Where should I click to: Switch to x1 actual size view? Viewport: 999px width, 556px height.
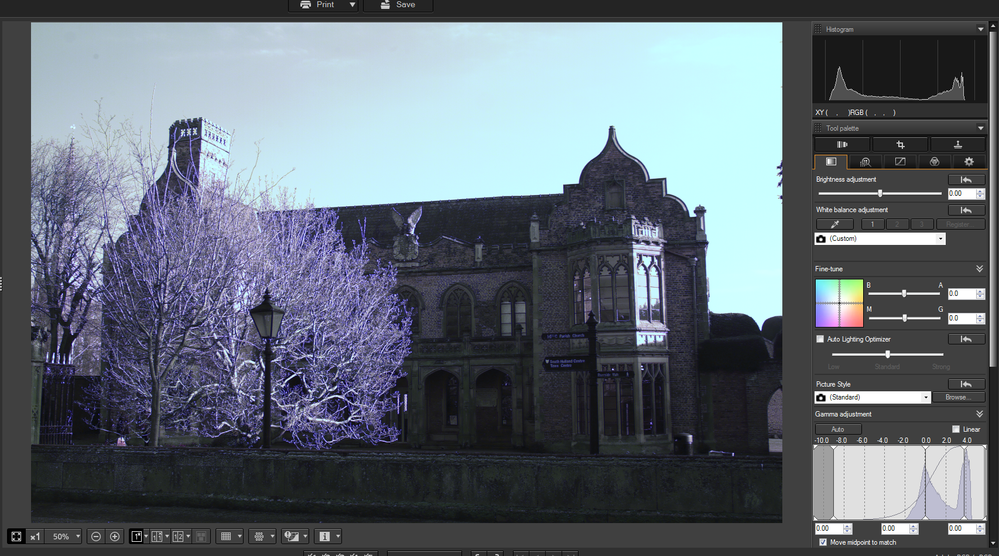click(35, 536)
